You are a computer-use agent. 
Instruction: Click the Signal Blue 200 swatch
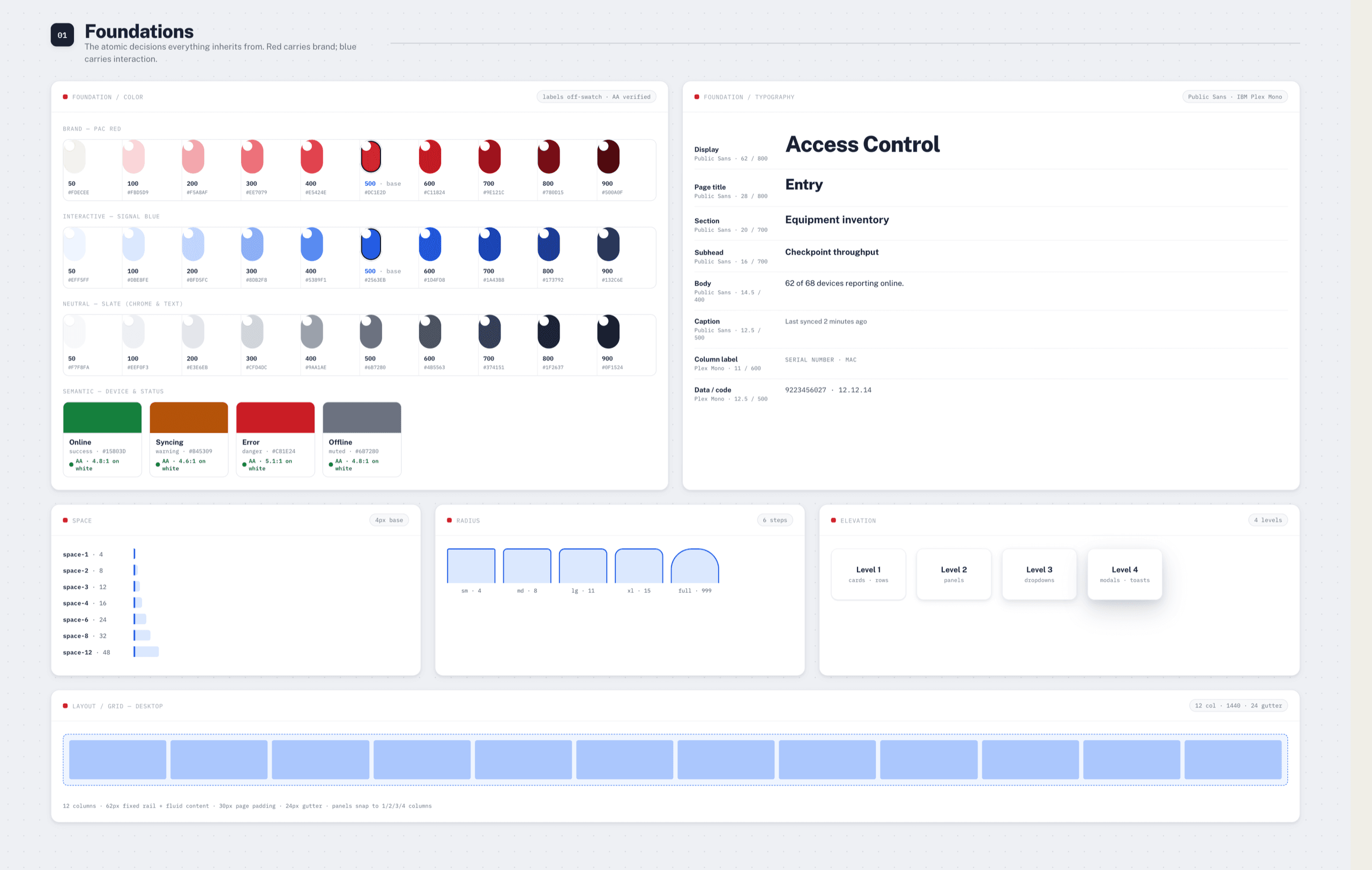pos(193,244)
